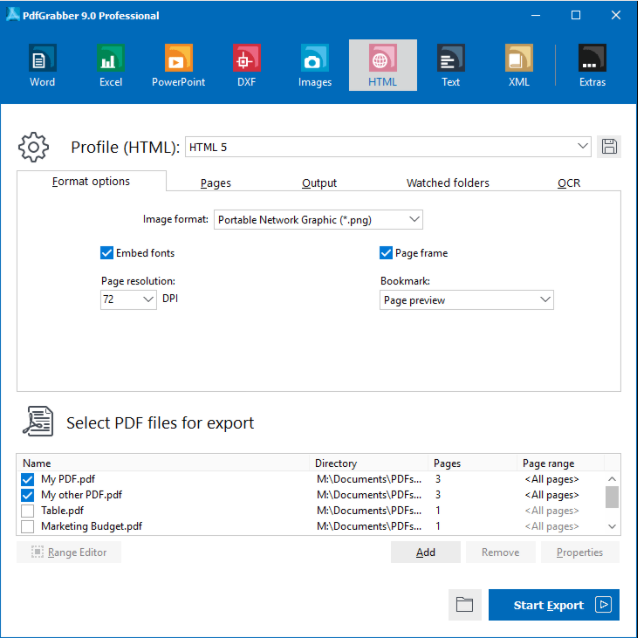Switch to PowerPoint export
This screenshot has height=638, width=638.
tap(178, 65)
